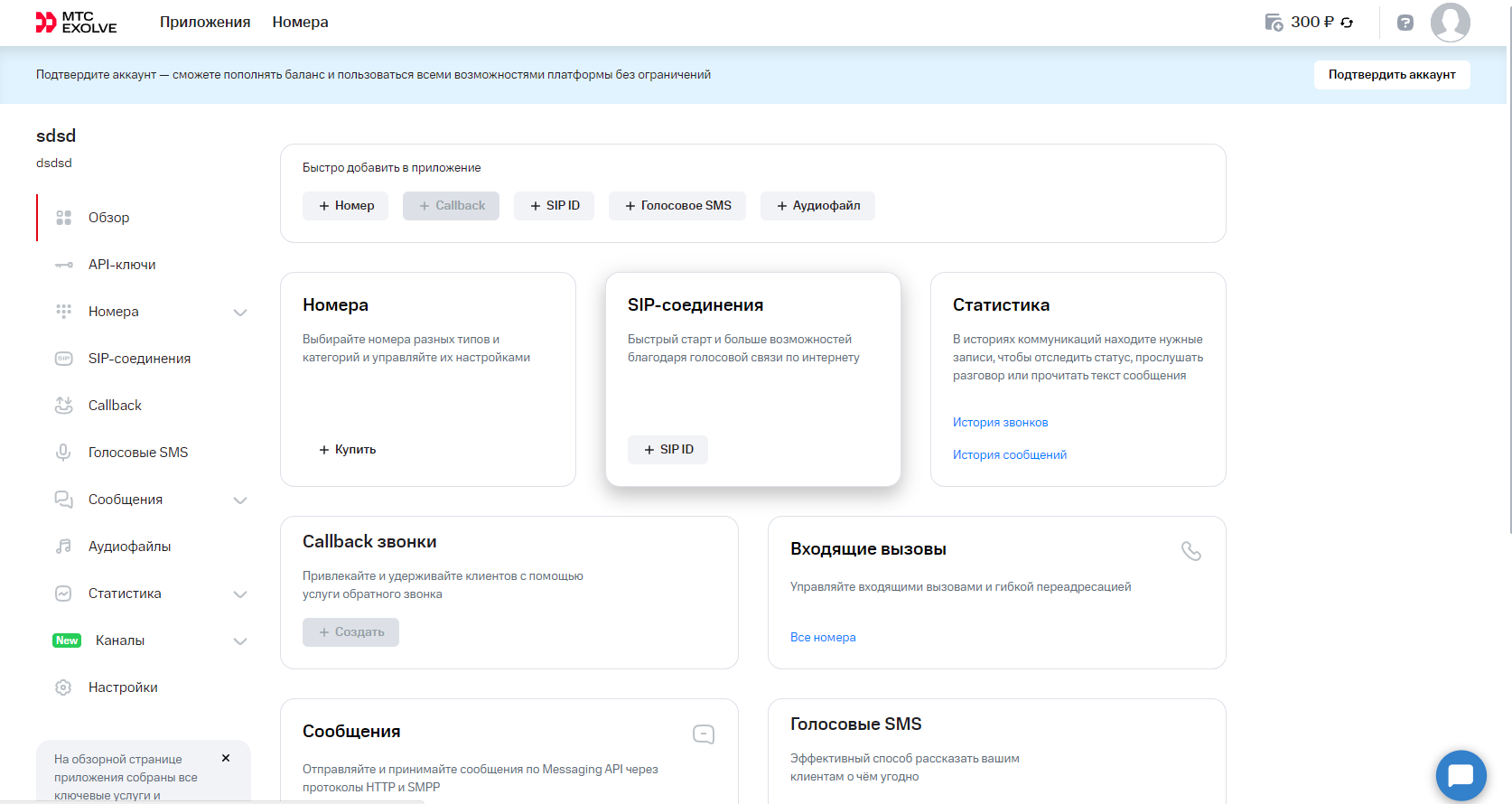Open История сообщений link

pos(1010,455)
